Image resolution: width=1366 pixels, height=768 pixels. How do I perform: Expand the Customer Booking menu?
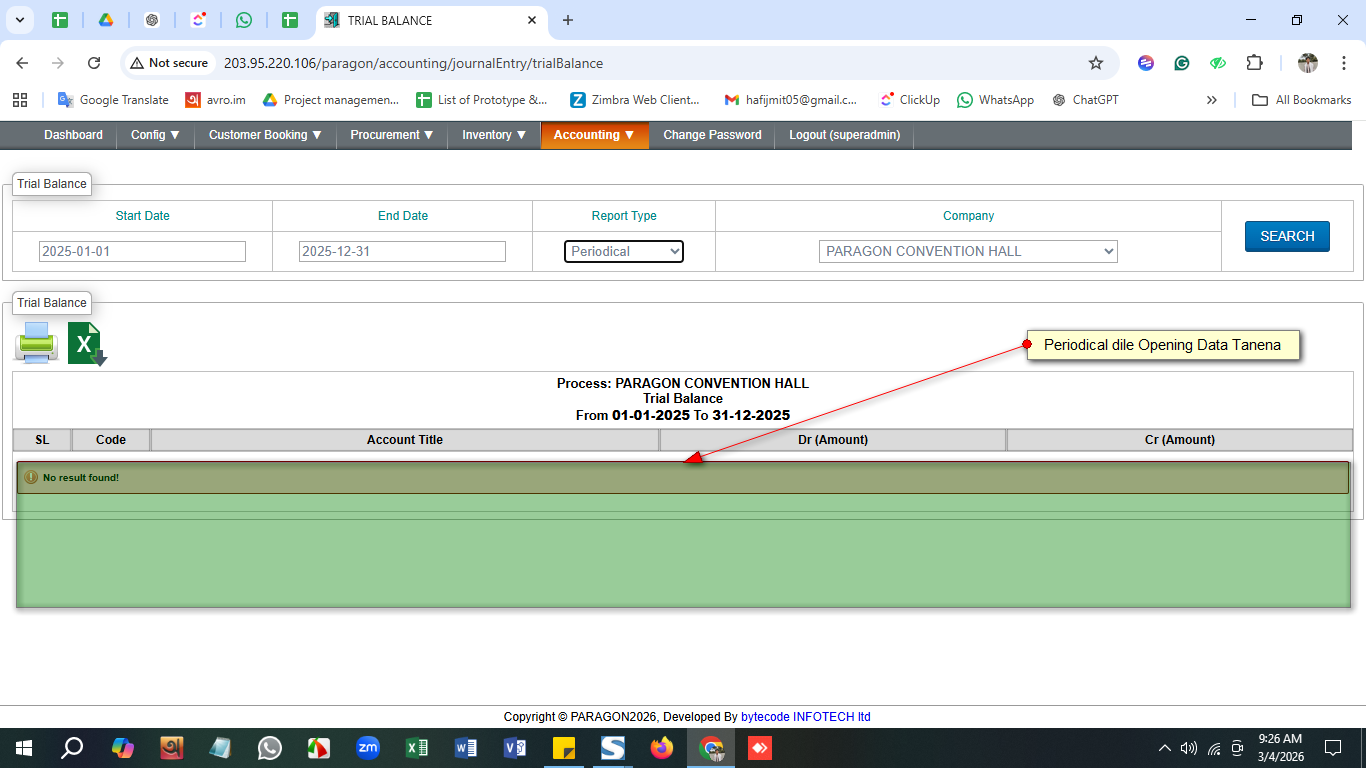tap(265, 135)
